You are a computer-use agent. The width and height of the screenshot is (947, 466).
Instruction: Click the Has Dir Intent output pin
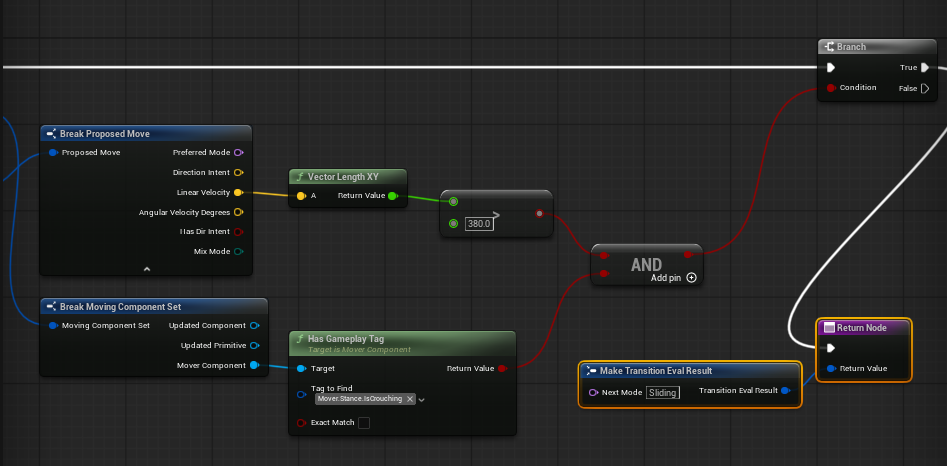tap(239, 232)
